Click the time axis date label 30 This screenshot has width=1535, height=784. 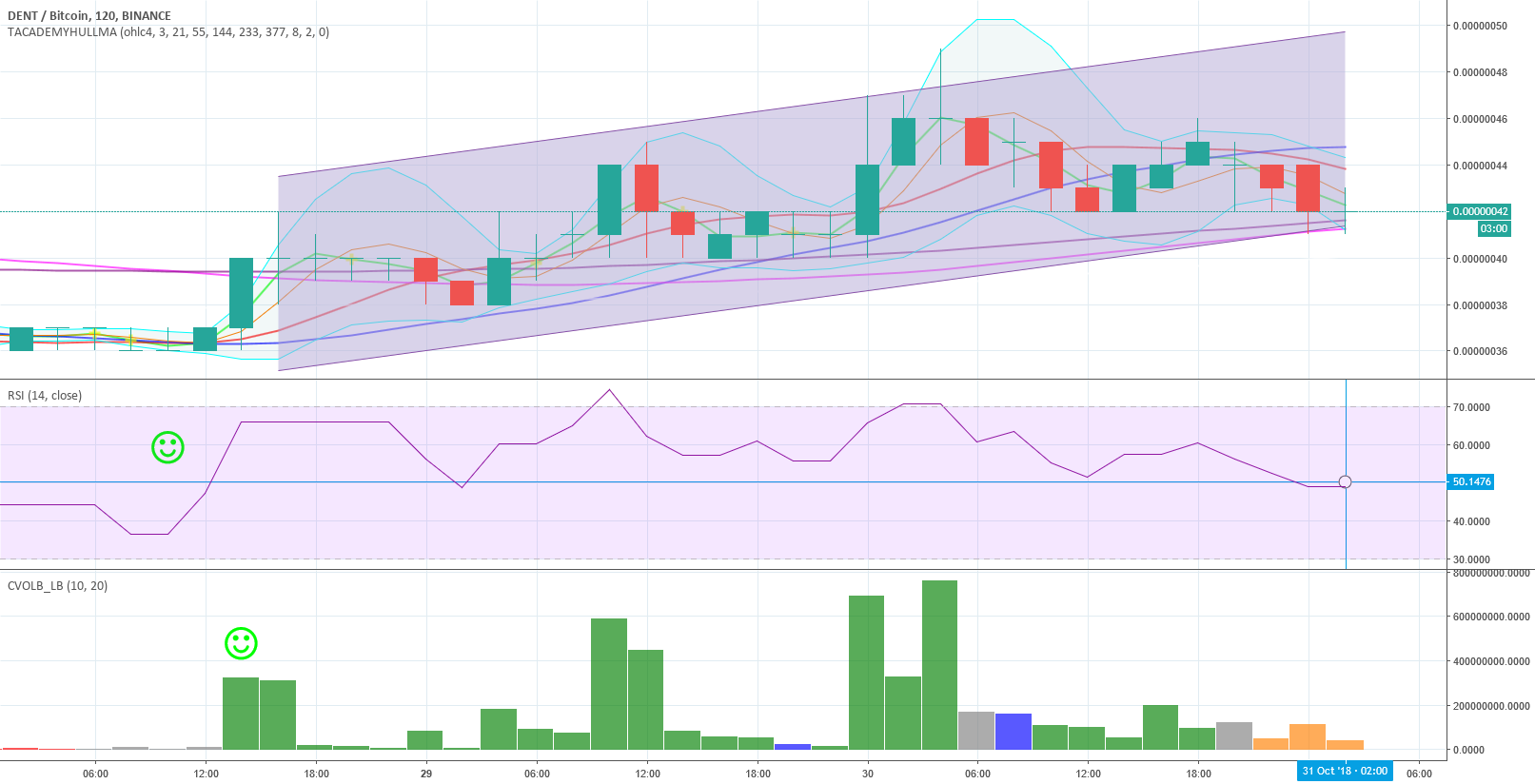click(x=868, y=774)
